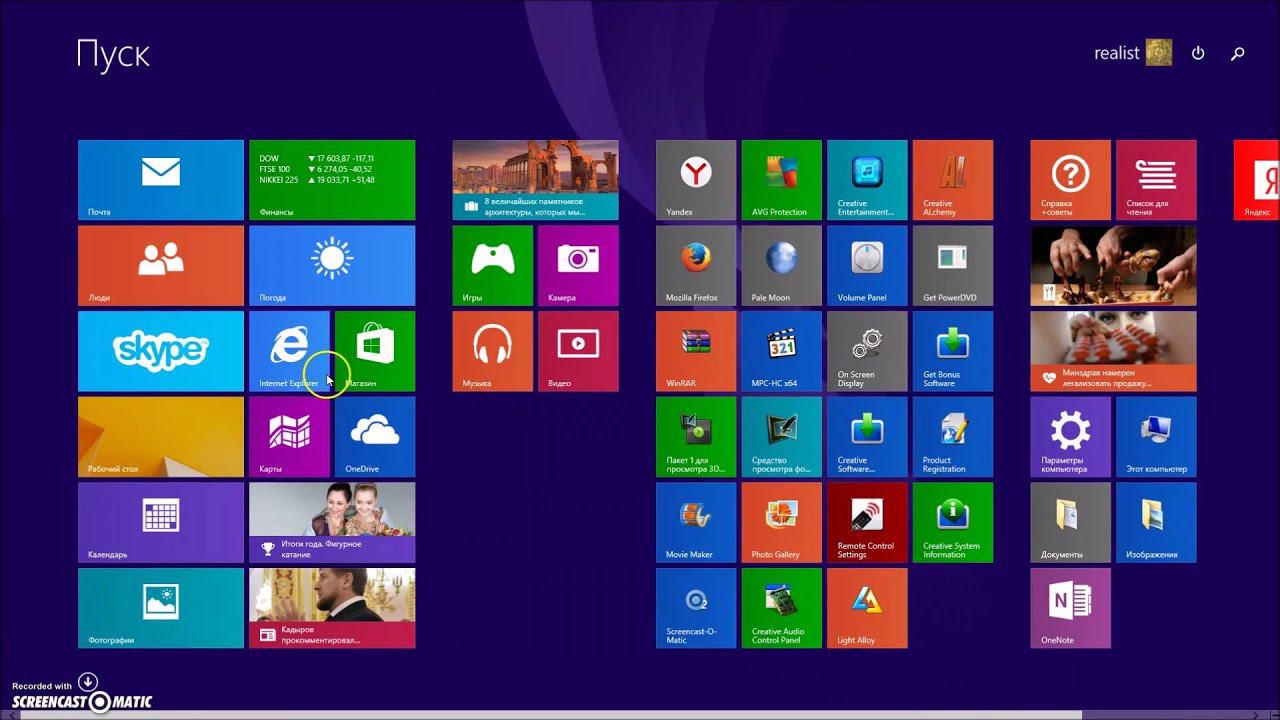Viewport: 1280px width, 720px height.
Task: Click the Get PowerDVD tile
Action: pyautogui.click(x=953, y=266)
